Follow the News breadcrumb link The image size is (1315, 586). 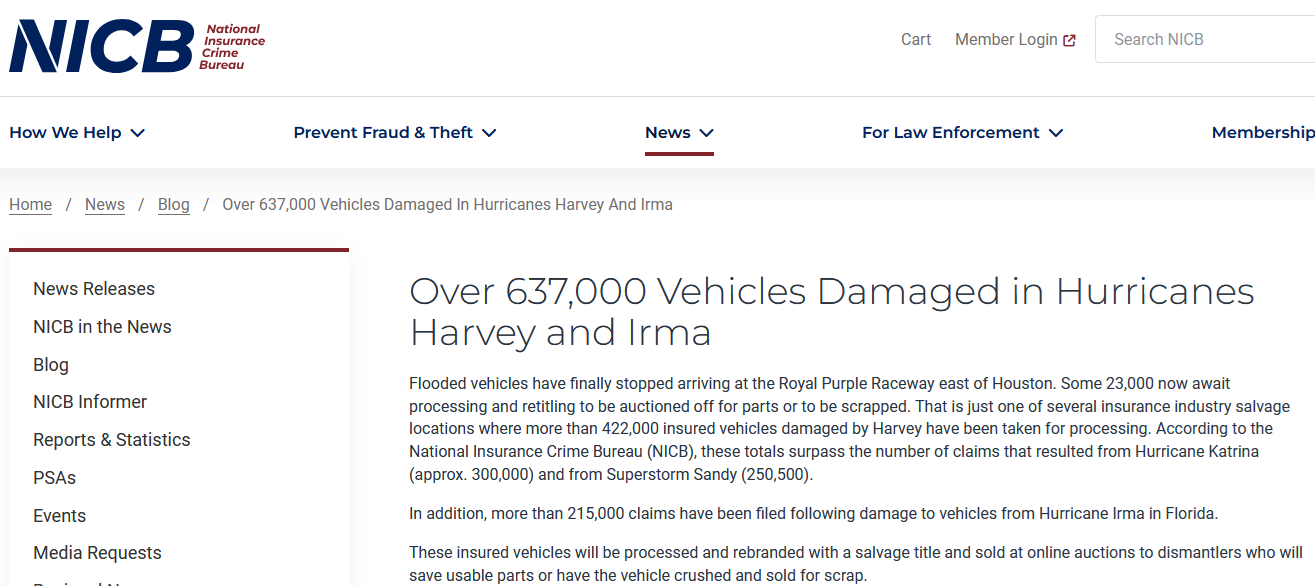[x=105, y=205]
